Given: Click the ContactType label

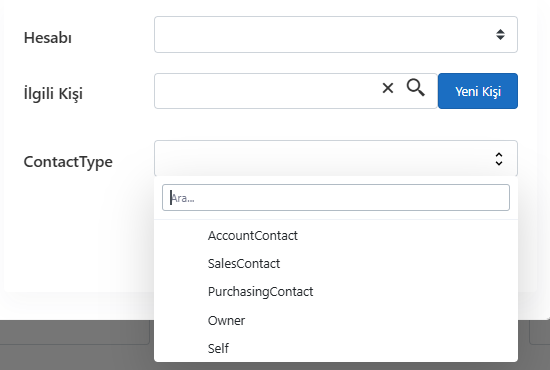Looking at the screenshot, I should pos(68,162).
